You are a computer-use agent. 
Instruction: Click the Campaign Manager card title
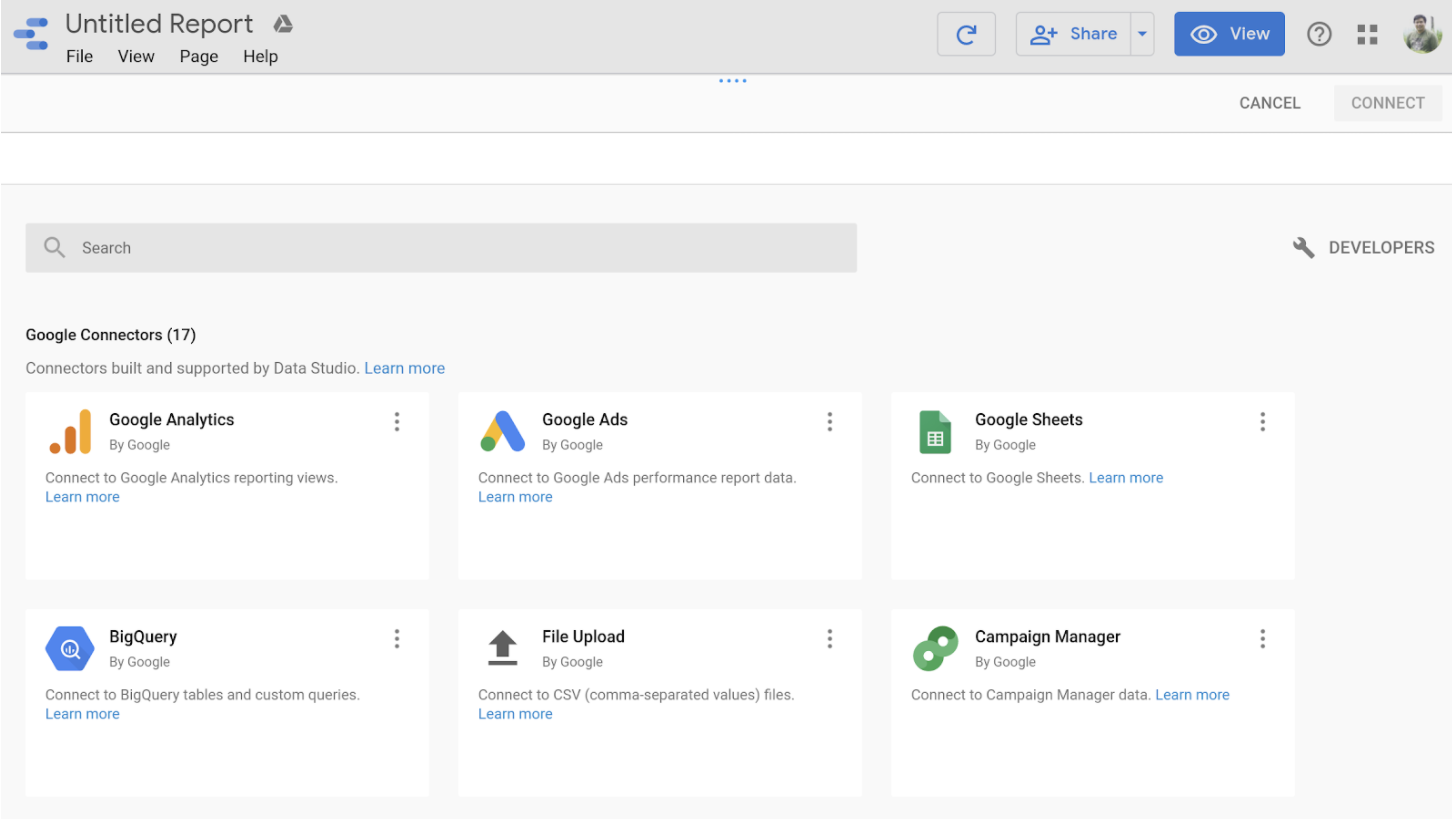pos(1048,637)
